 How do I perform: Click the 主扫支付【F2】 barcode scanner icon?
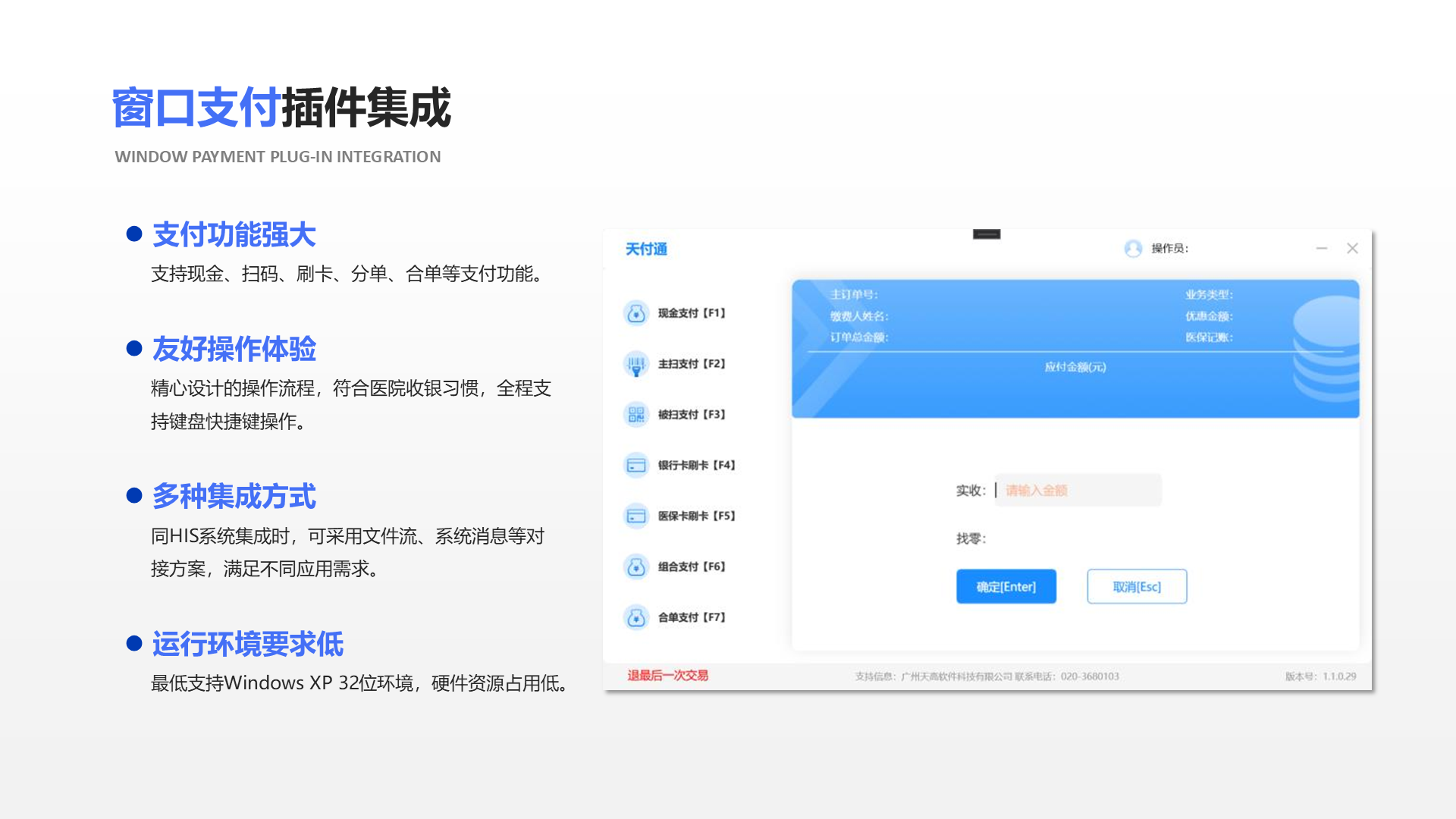636,364
